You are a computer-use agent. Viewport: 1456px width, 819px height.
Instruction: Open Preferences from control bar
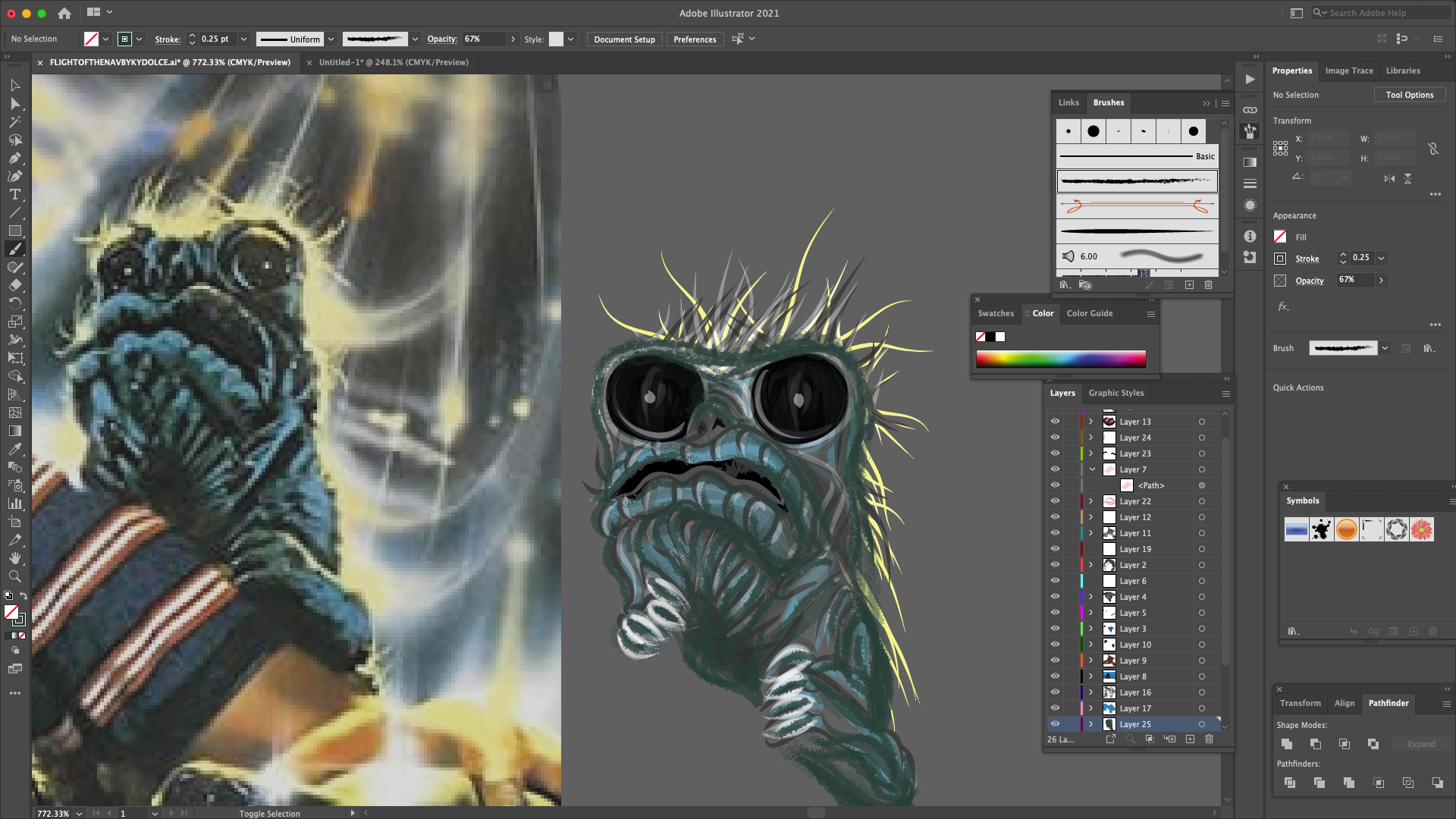point(695,39)
